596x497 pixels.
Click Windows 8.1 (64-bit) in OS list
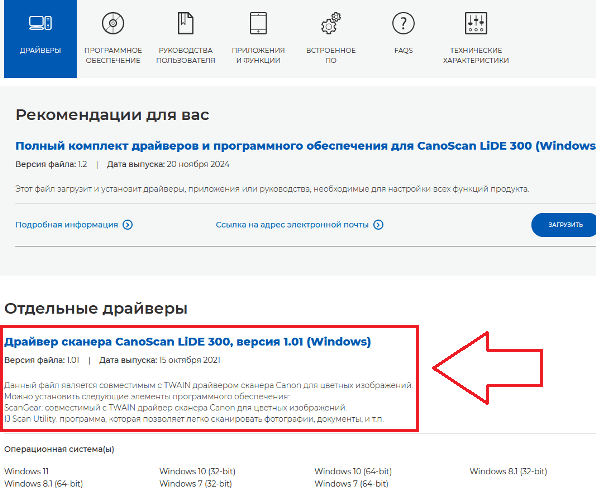[x=43, y=484]
